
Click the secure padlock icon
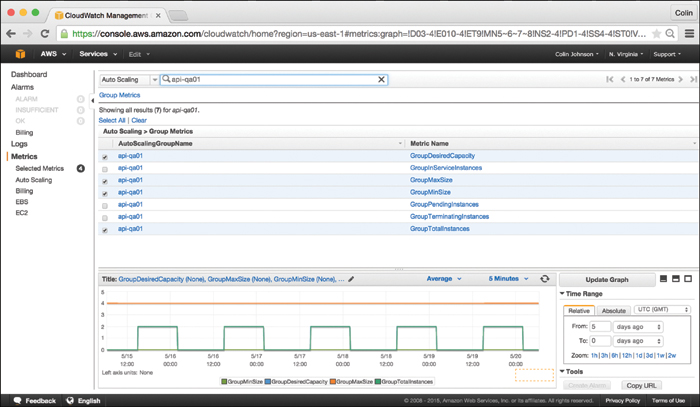[x=64, y=34]
